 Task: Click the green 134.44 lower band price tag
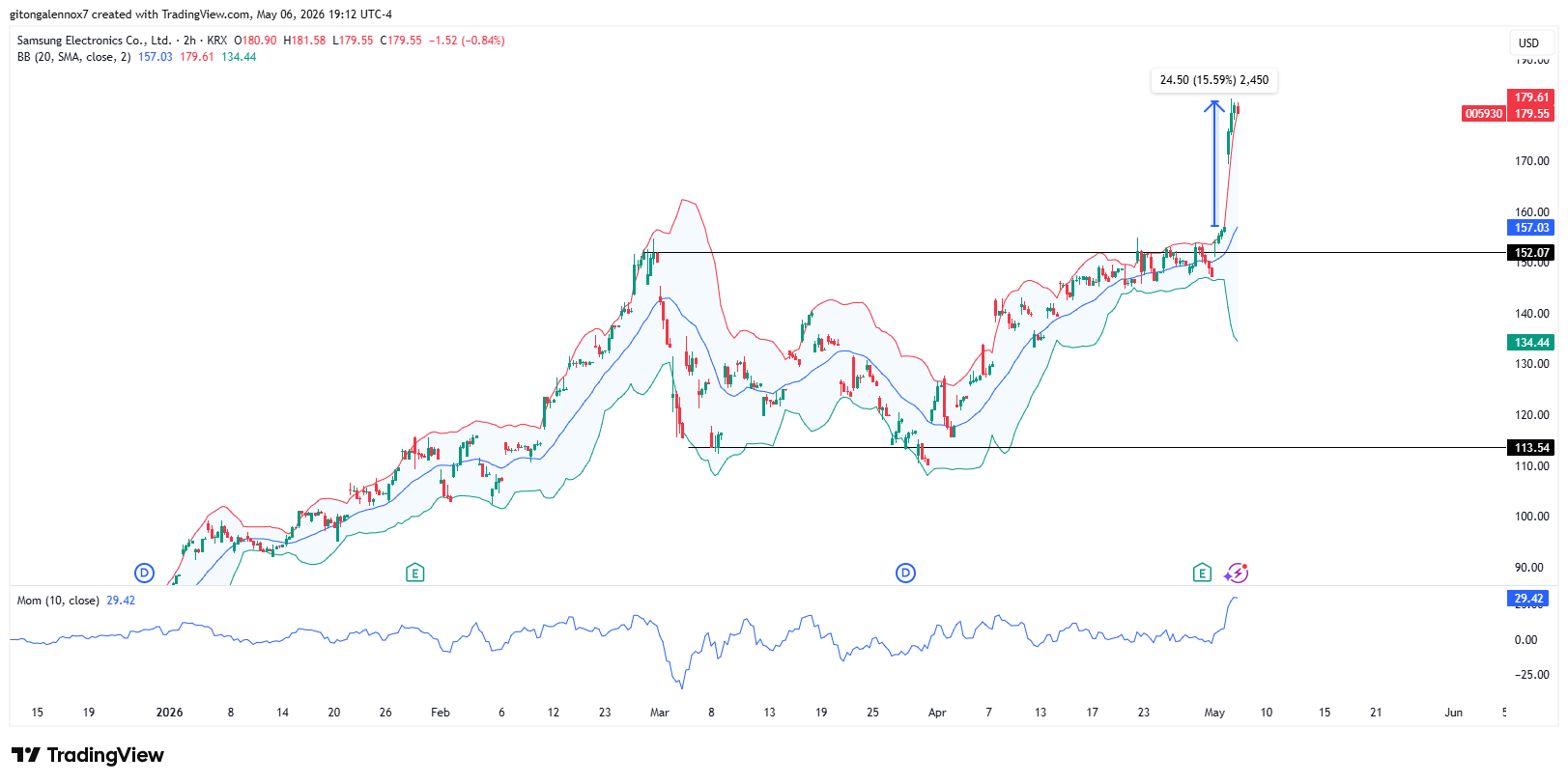tap(1531, 343)
